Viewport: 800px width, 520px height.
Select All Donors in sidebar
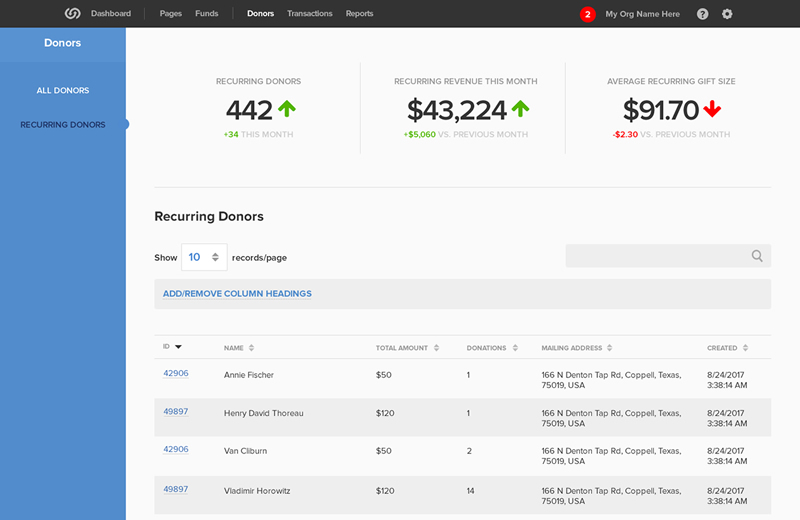tap(62, 91)
